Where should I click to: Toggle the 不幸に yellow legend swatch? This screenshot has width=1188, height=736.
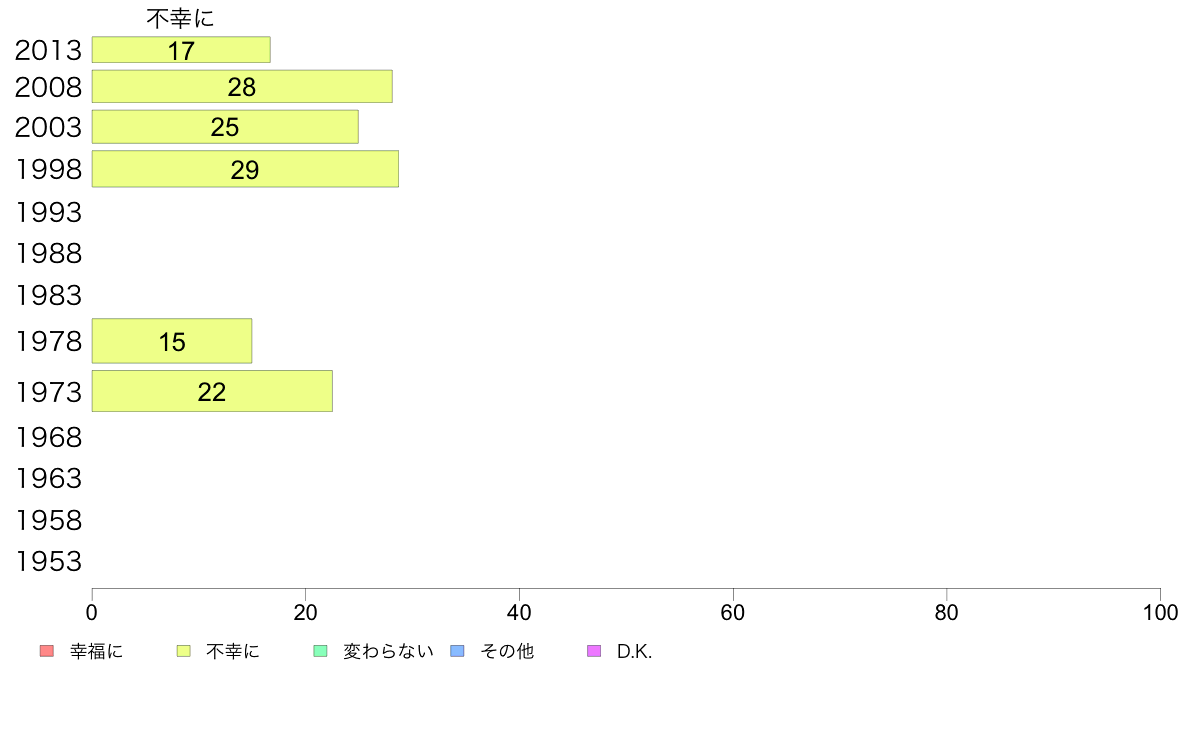tap(183, 651)
